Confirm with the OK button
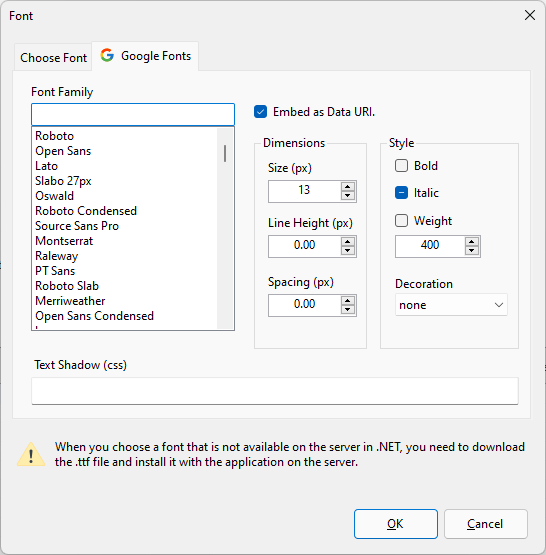The height and width of the screenshot is (555, 546). click(x=396, y=524)
